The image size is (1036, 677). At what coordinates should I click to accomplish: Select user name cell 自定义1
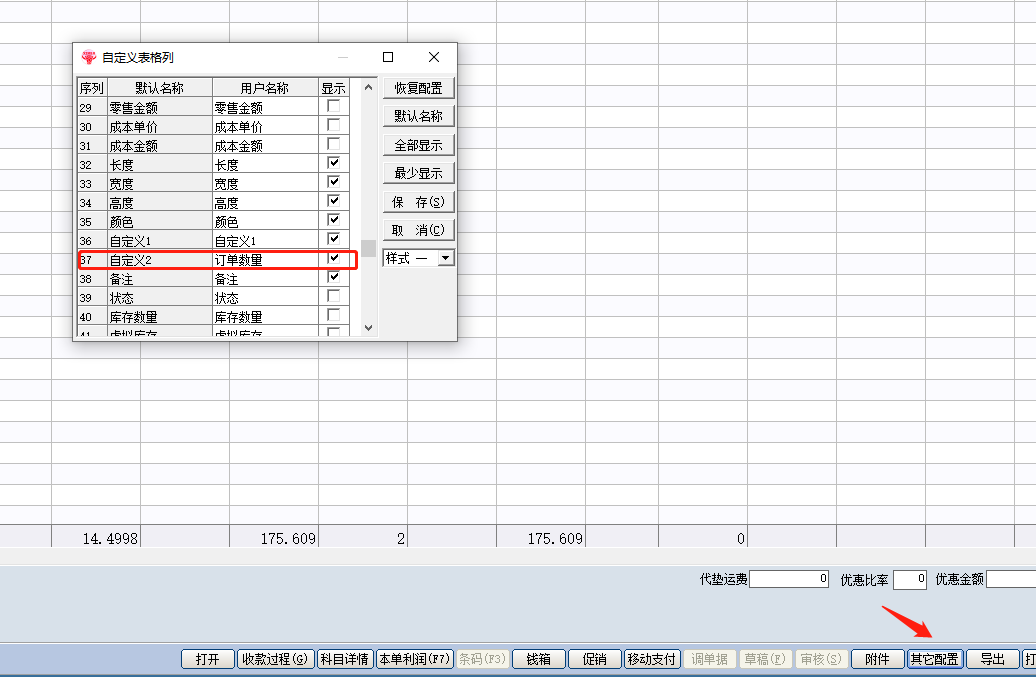[x=265, y=241]
